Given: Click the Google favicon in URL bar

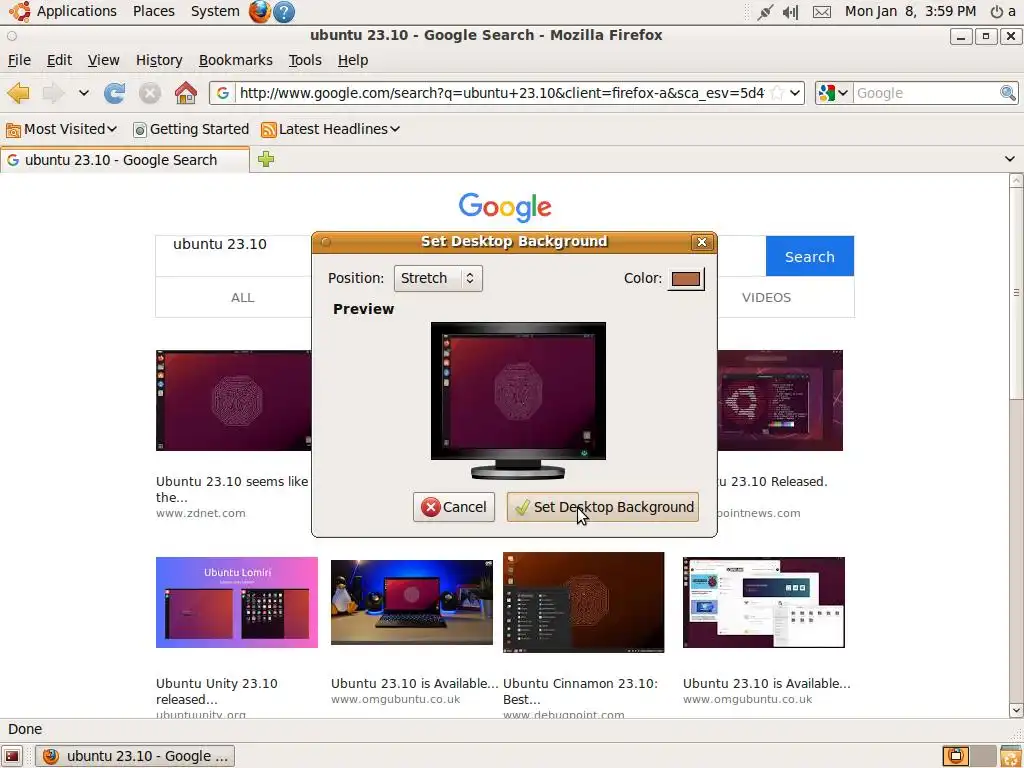Looking at the screenshot, I should pyautogui.click(x=223, y=93).
